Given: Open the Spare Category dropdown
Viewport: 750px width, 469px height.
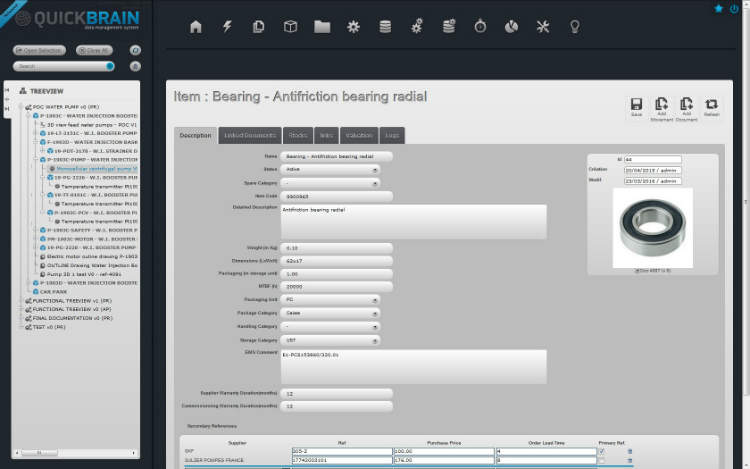Looking at the screenshot, I should coord(330,183).
